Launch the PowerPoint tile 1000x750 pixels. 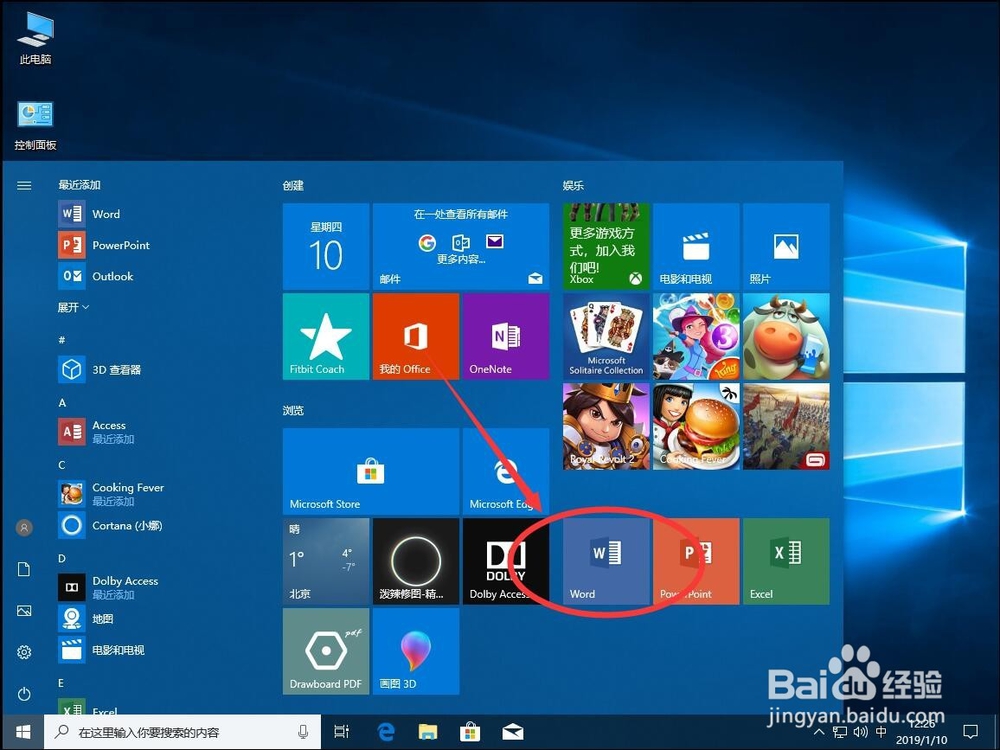pyautogui.click(x=696, y=561)
